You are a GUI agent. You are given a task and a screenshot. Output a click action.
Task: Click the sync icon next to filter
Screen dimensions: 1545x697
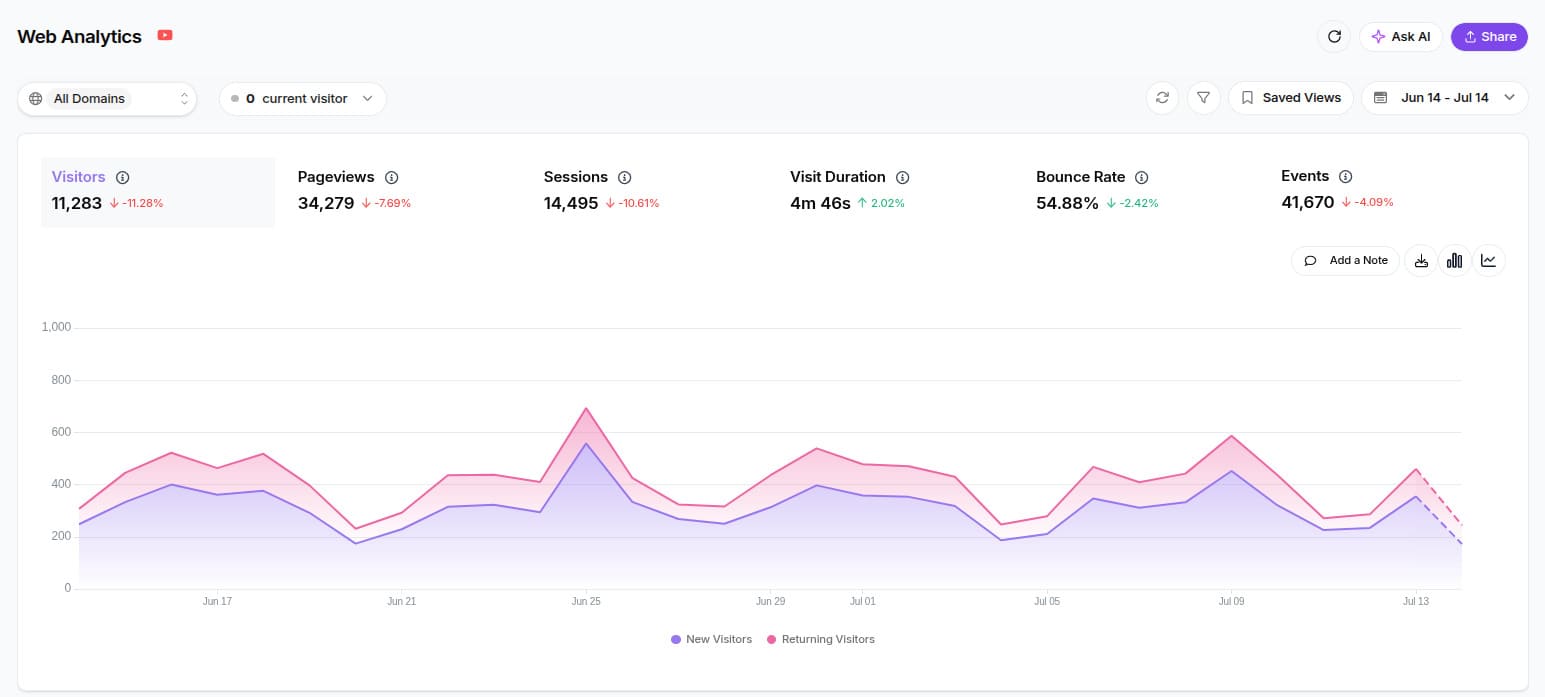pyautogui.click(x=1162, y=98)
